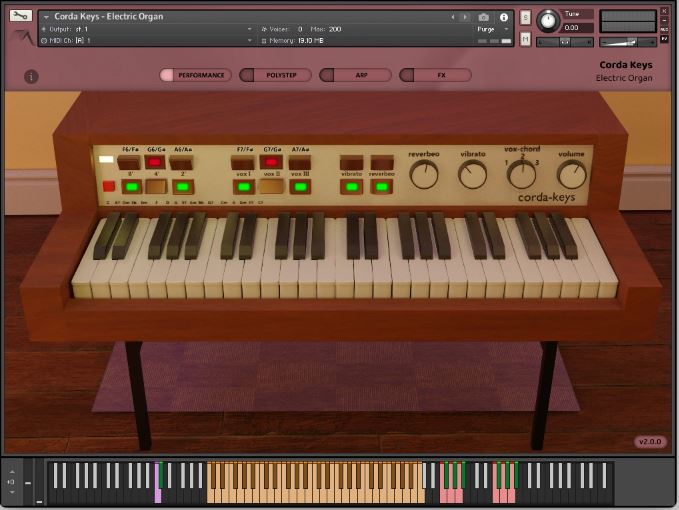Go to next preset arrow in header
Viewport: 679px width, 510px height.
coord(465,17)
